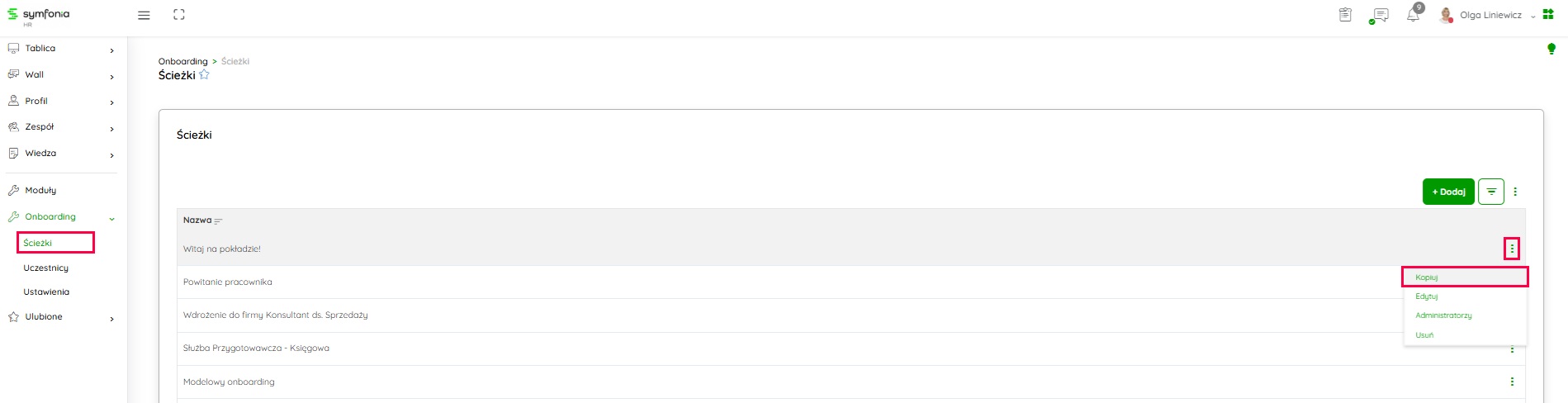Open three-dot menu for Modelowy onboarding
Viewport: 1568px width, 403px height.
pyautogui.click(x=1512, y=382)
